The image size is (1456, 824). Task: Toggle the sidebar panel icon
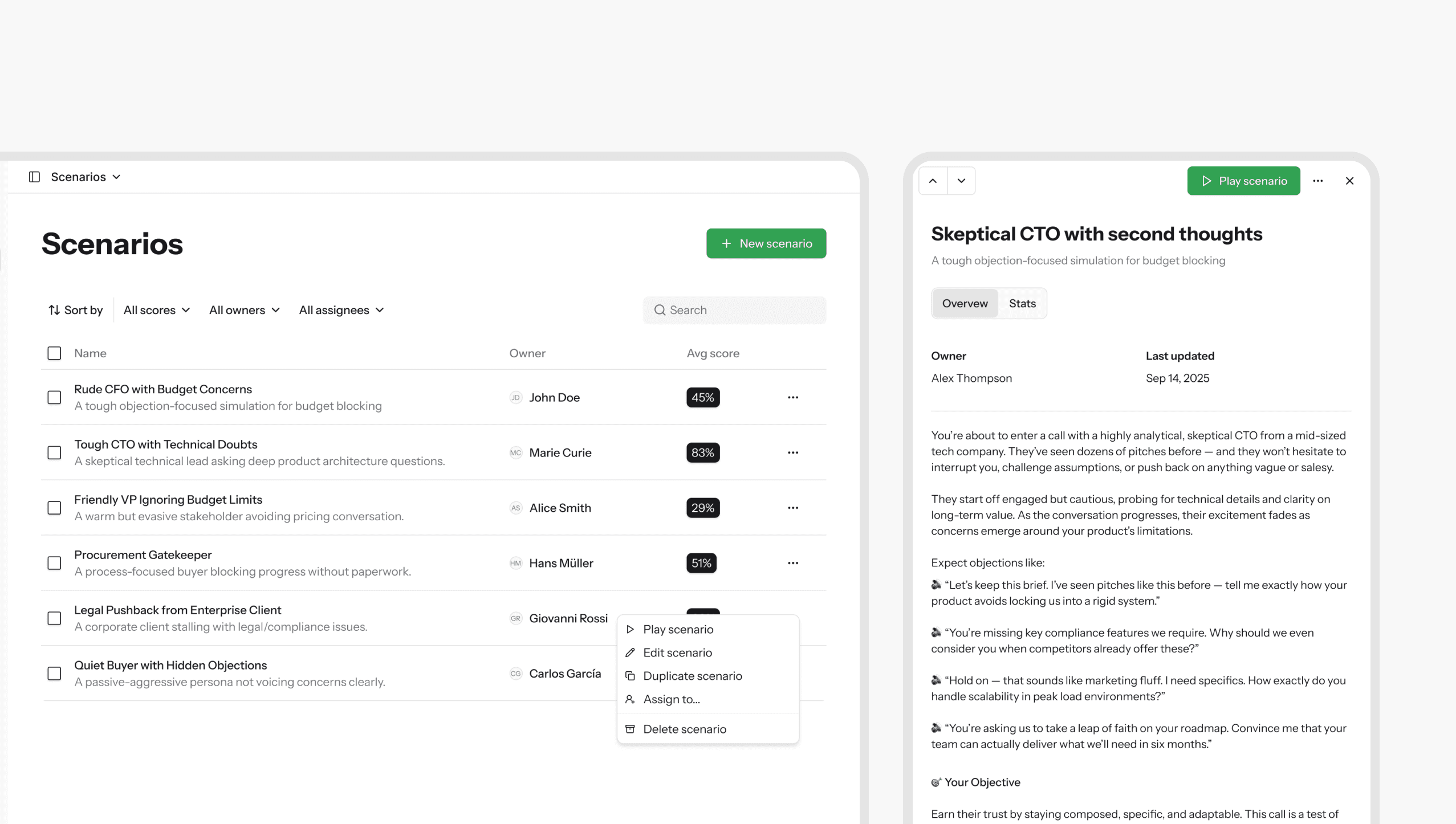[x=34, y=177]
